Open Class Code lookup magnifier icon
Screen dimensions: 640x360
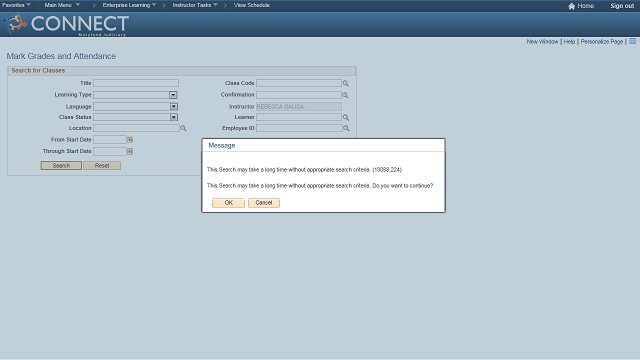pyautogui.click(x=346, y=83)
